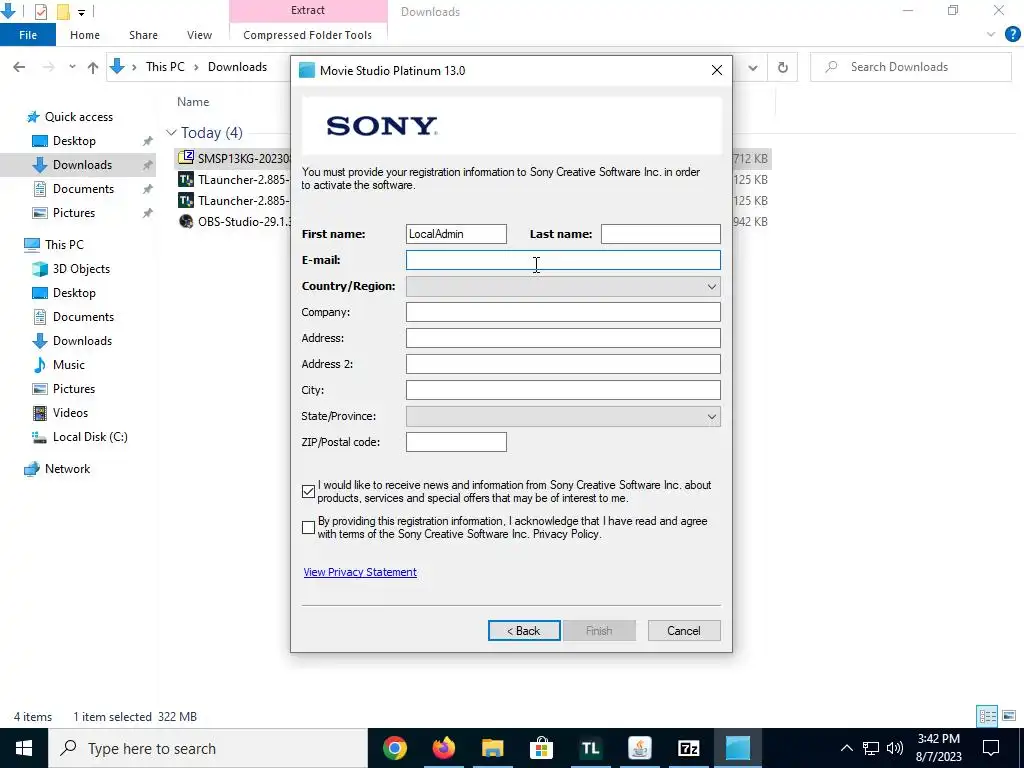The width and height of the screenshot is (1024, 768).
Task: Click the E-mail input field
Action: tap(563, 260)
